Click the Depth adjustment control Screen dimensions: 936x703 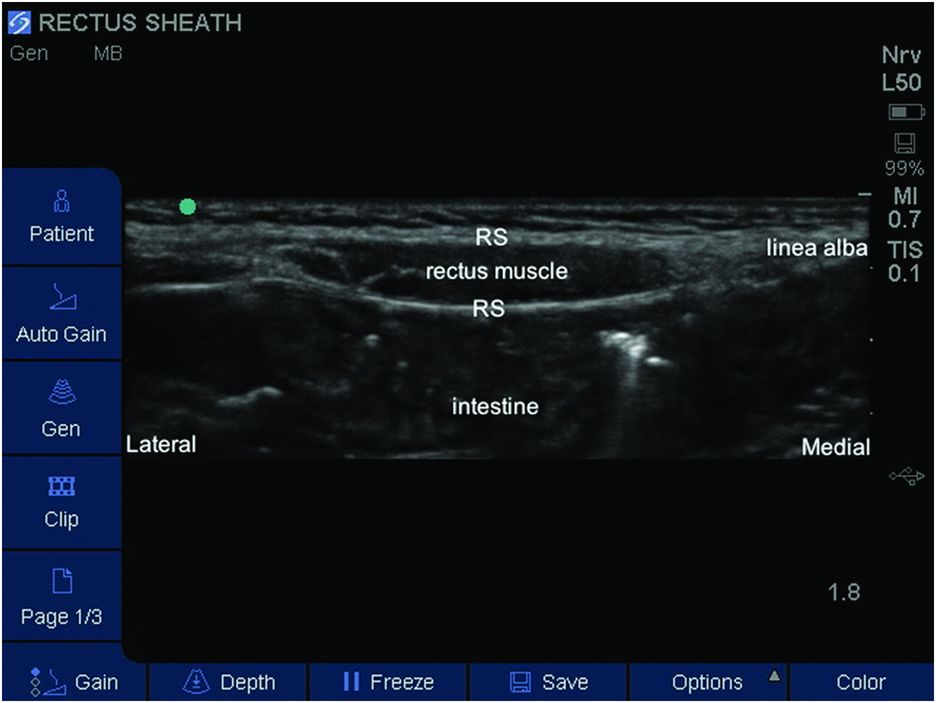(228, 682)
